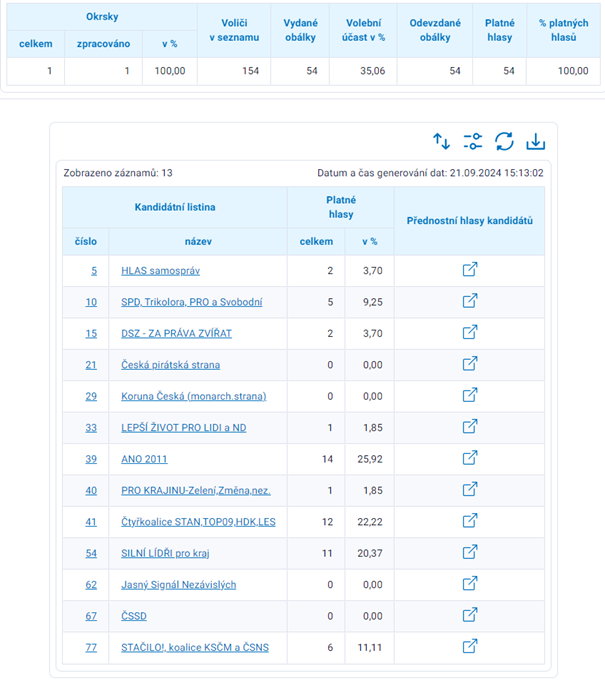
Task: Click the název column header
Action: (198, 241)
